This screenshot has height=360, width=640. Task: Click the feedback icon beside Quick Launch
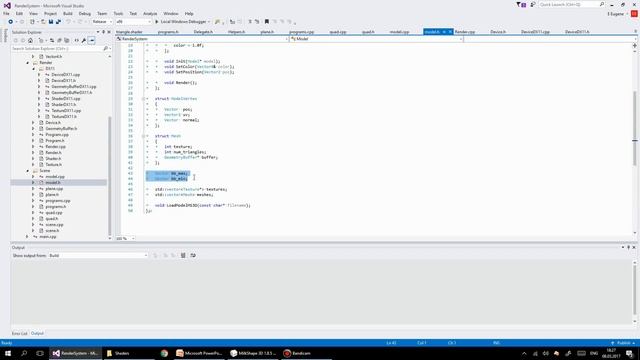pos(533,4)
